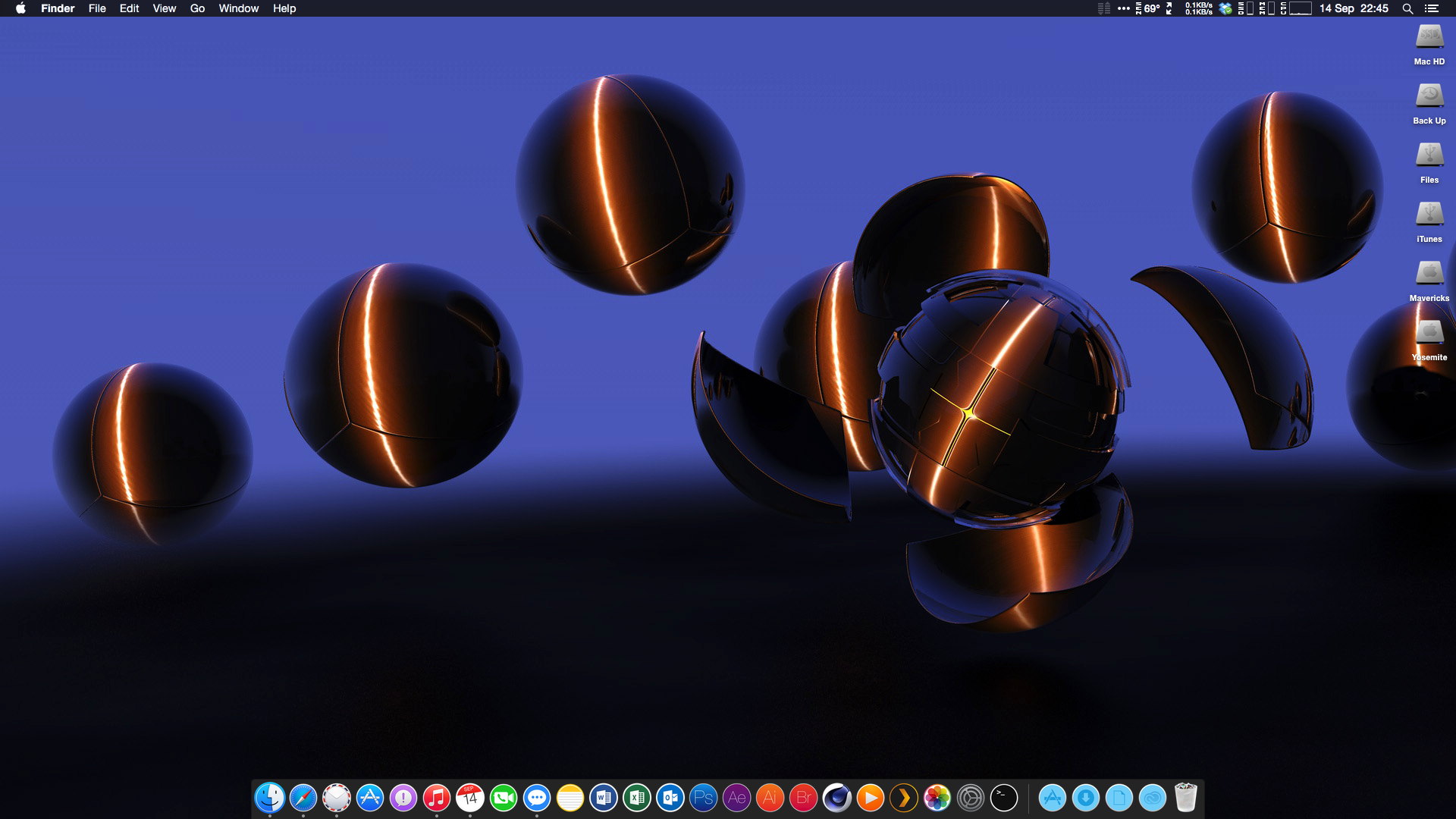The width and height of the screenshot is (1456, 819).
Task: Open the Dropbox menu bar item
Action: click(x=1225, y=8)
